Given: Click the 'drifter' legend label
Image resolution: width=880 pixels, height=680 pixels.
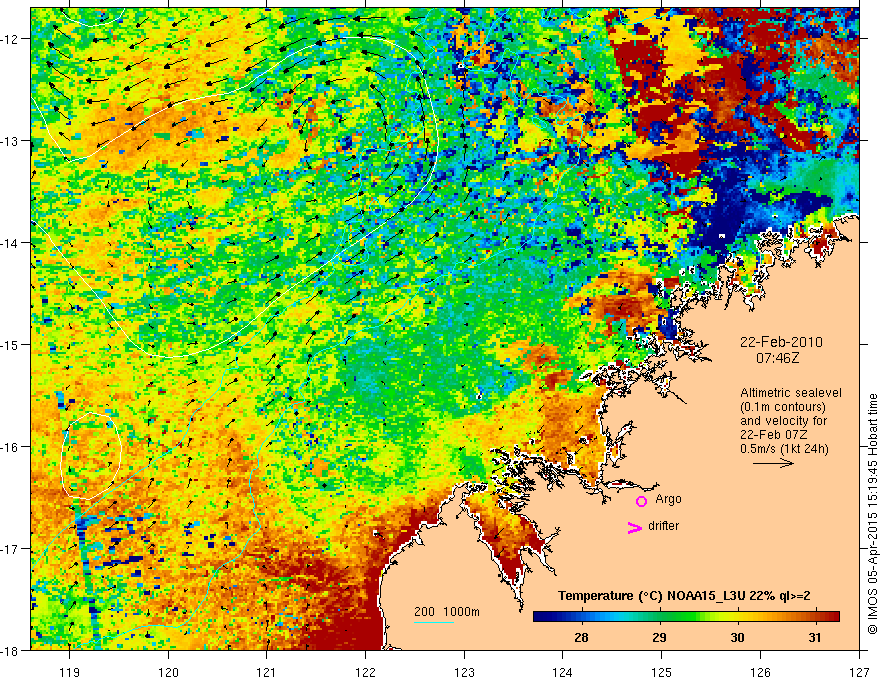Looking at the screenshot, I should coord(663,526).
